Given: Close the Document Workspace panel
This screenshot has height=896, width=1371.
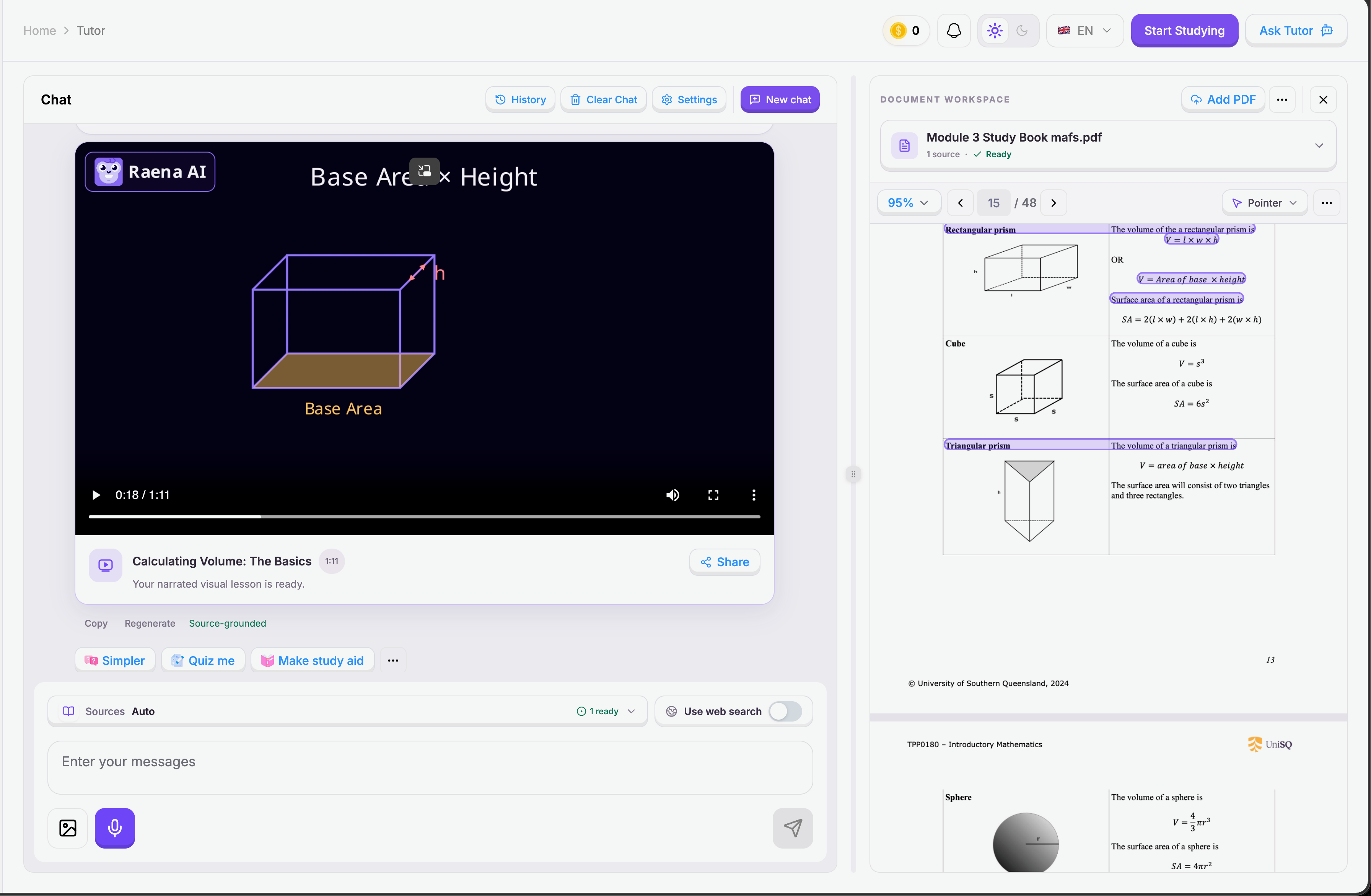Looking at the screenshot, I should pos(1323,100).
